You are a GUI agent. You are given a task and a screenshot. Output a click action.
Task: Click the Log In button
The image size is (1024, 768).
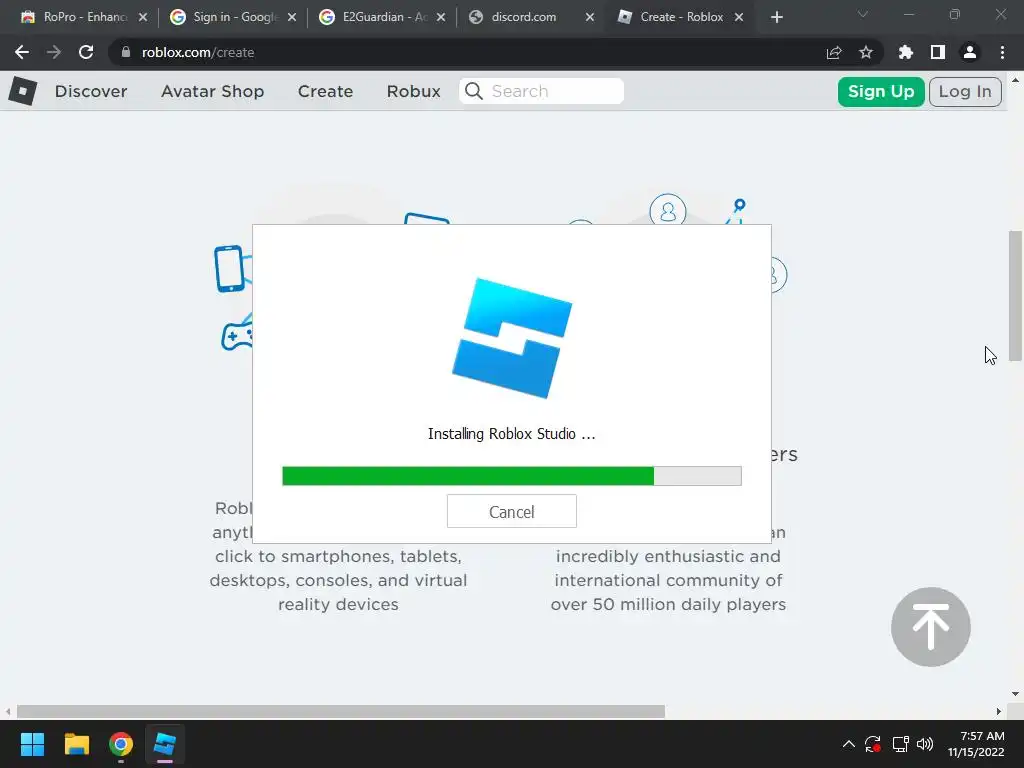coord(965,91)
